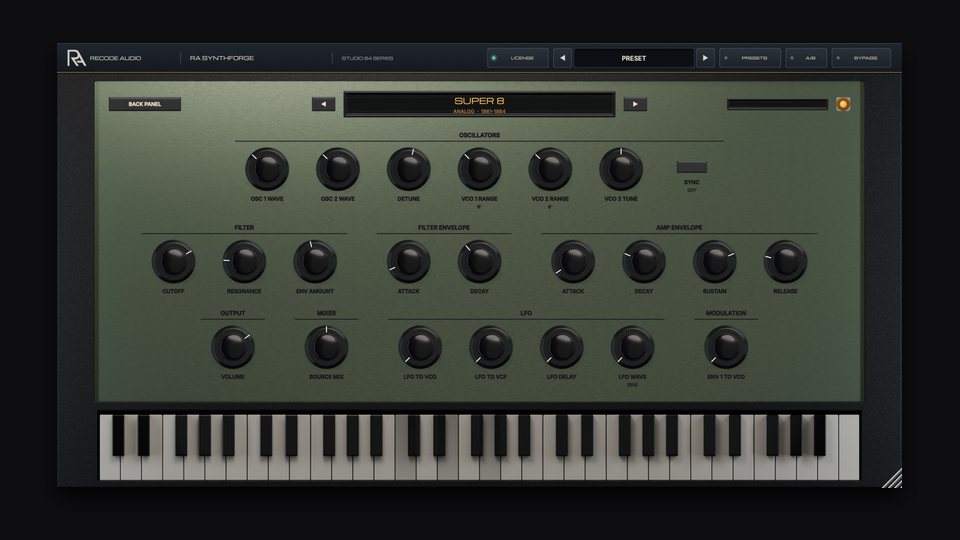
Task: Select previous synth model arrow
Action: tap(323, 104)
